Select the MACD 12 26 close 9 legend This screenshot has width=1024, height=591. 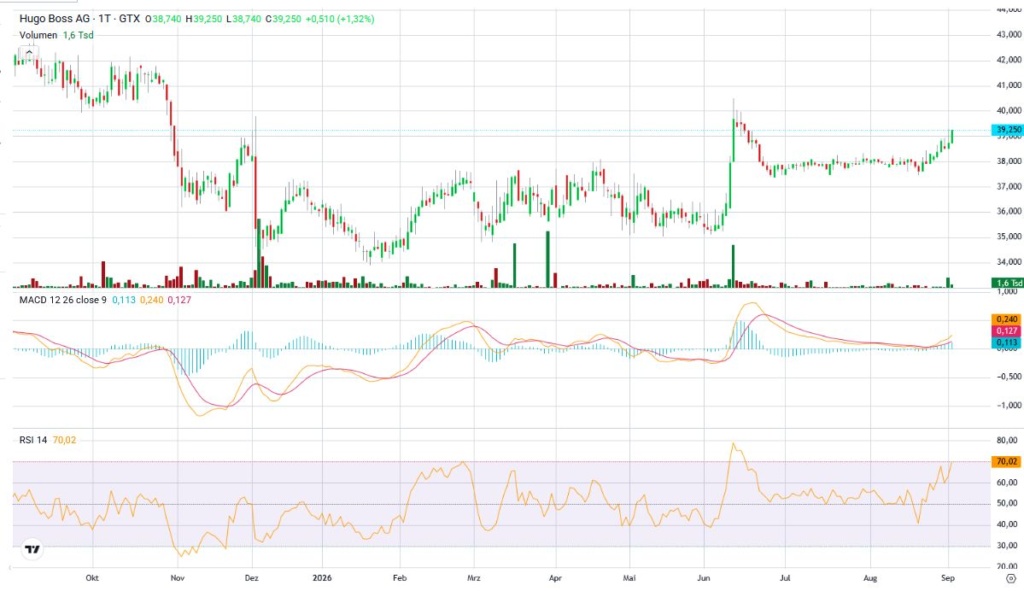point(63,300)
